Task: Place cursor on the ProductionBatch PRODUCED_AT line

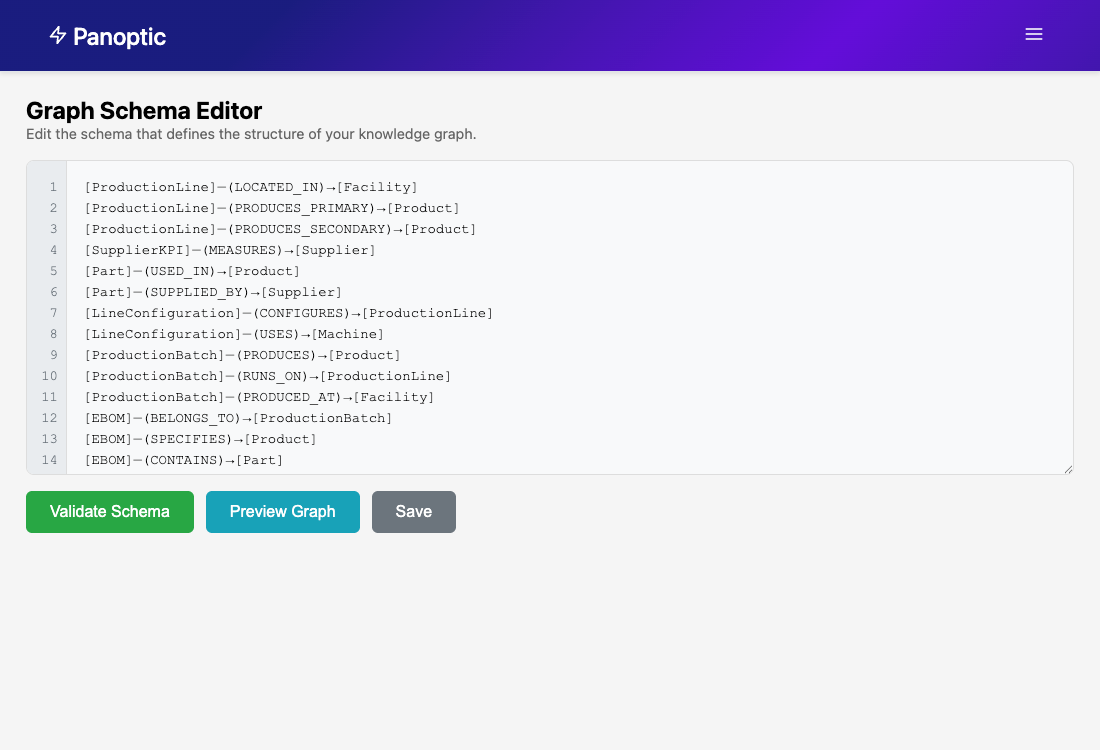Action: [259, 397]
